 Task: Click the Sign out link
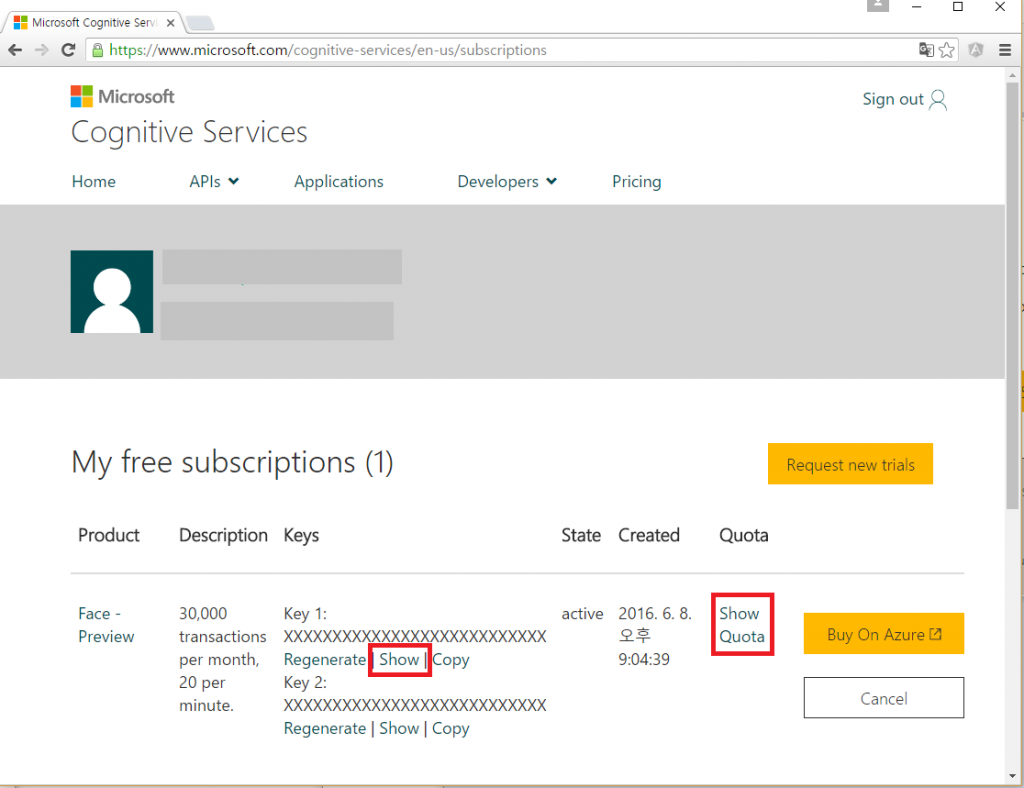(903, 99)
